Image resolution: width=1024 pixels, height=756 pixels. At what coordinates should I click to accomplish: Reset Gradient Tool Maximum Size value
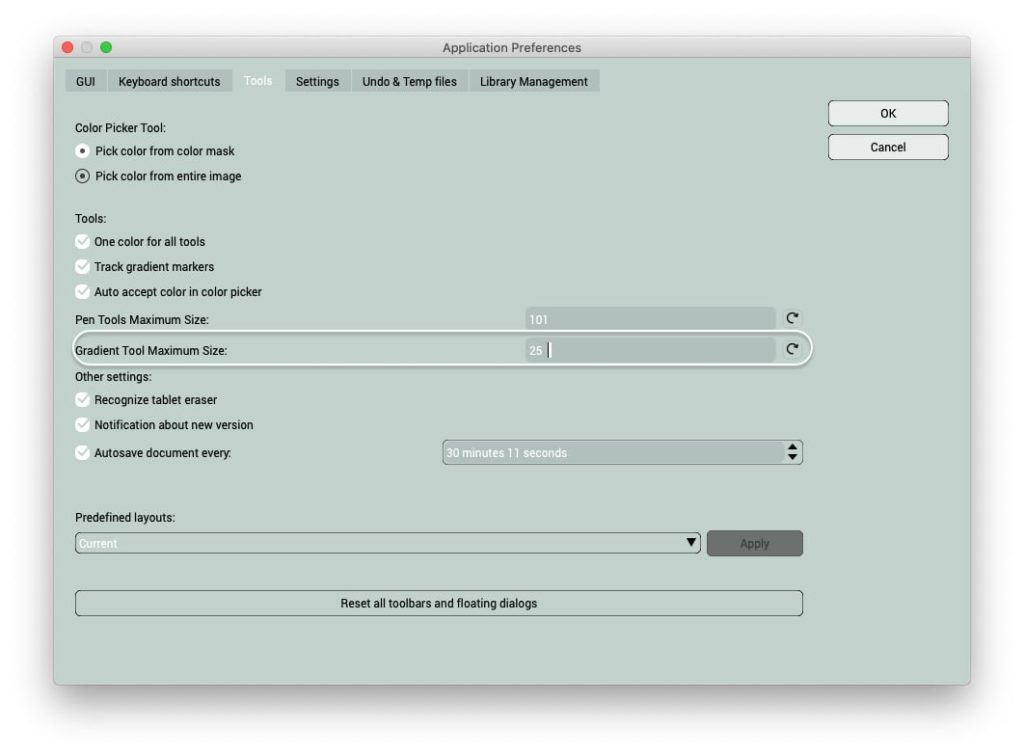(792, 349)
